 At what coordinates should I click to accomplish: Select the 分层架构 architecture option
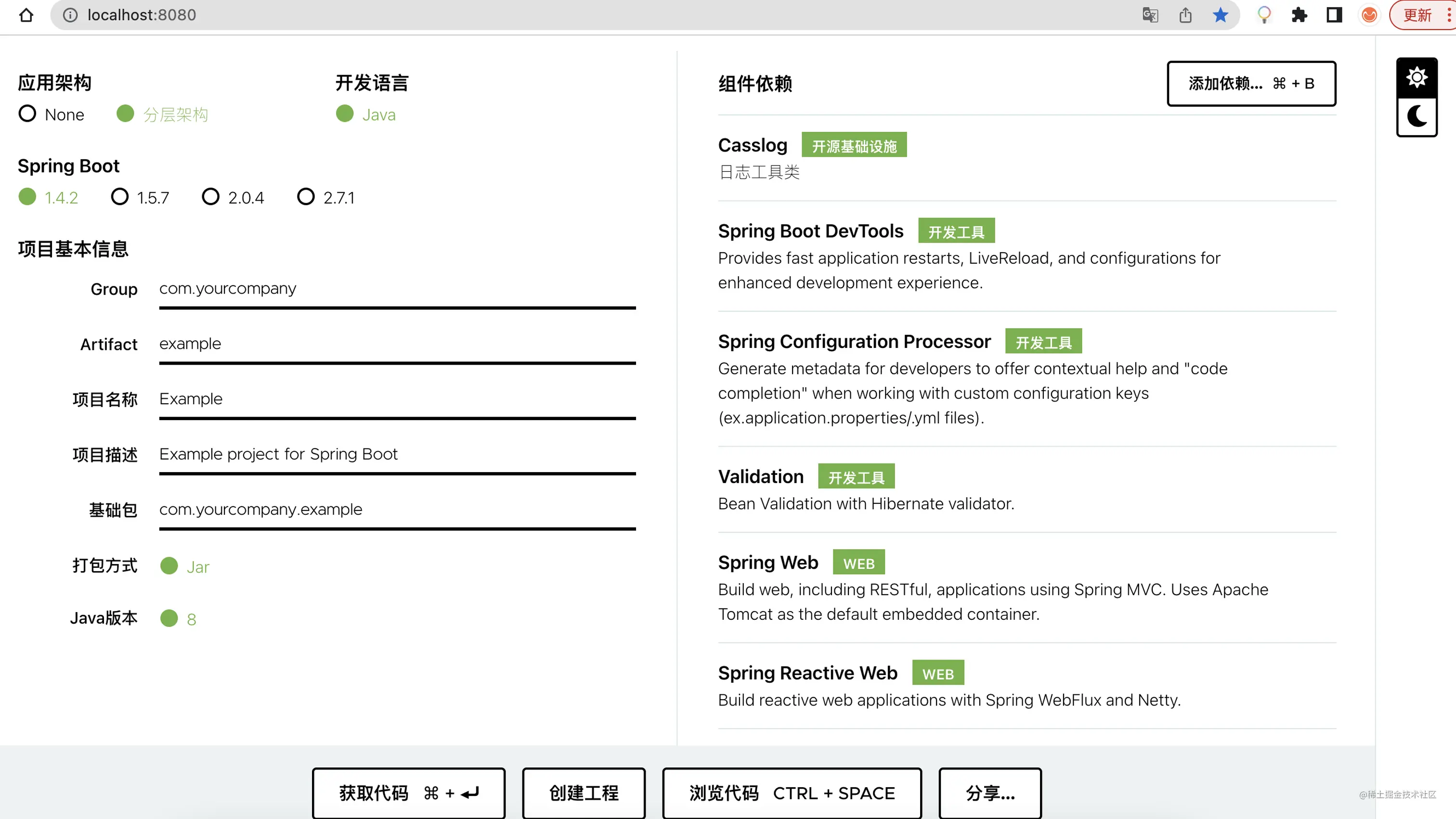[x=162, y=114]
